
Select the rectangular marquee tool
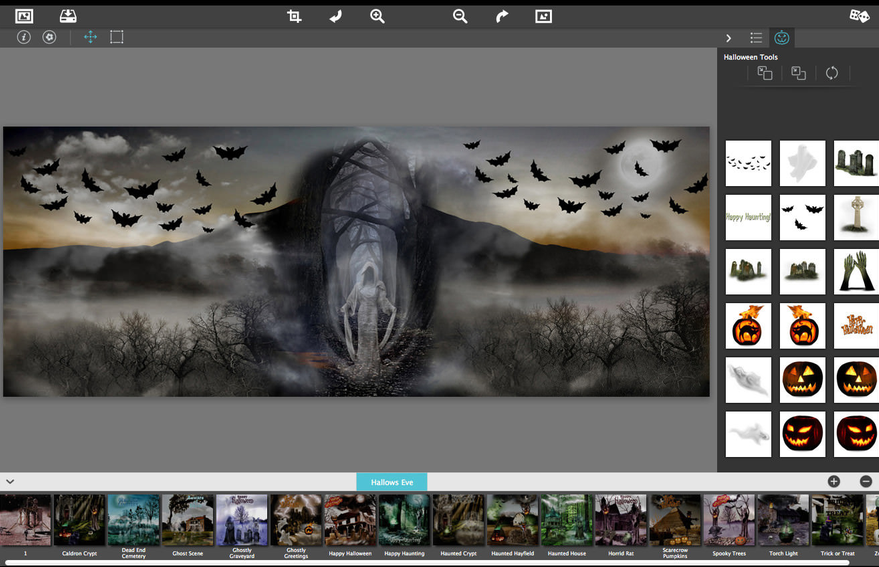(x=117, y=38)
